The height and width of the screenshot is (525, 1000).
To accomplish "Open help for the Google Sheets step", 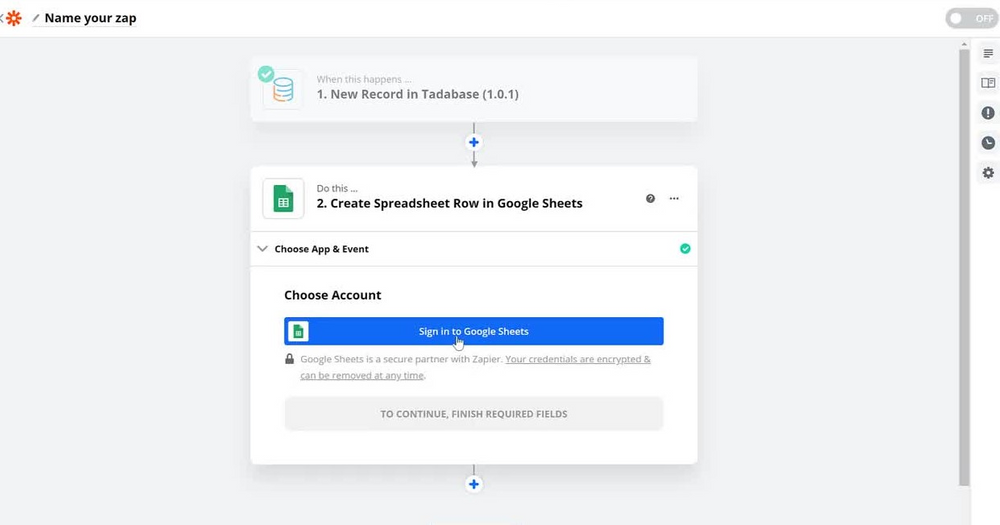I will (650, 198).
